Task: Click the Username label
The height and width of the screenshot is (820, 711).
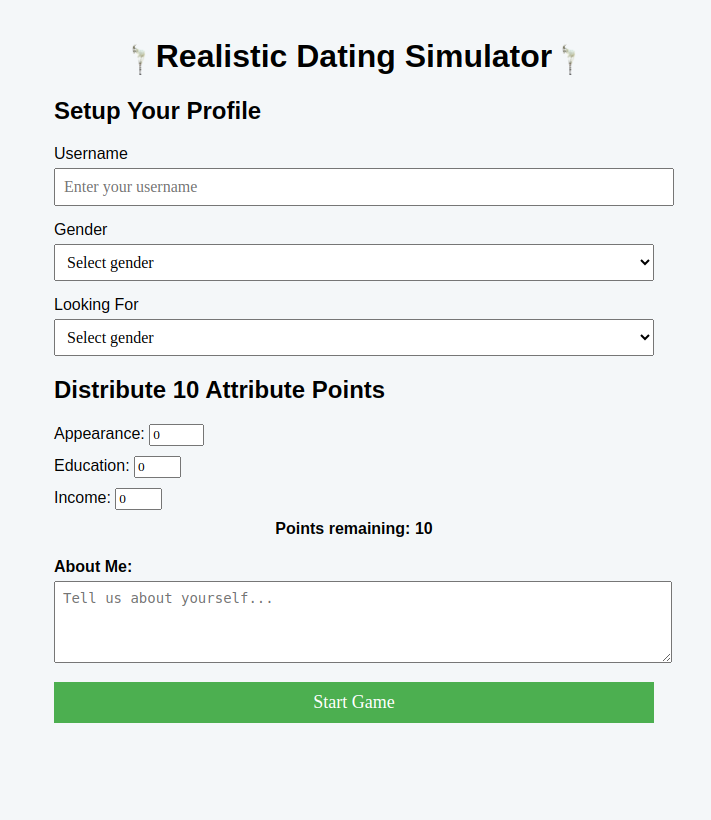Action: (91, 153)
